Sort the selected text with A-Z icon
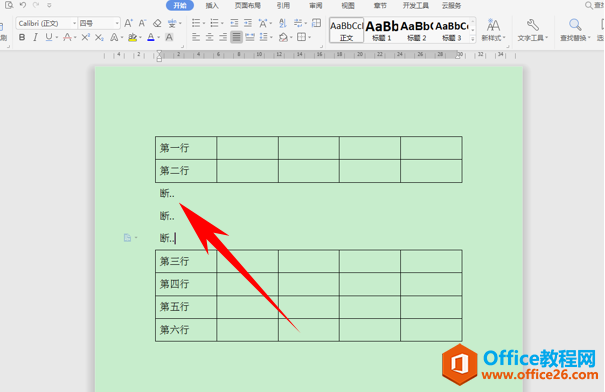The height and width of the screenshot is (392, 605). 283,23
